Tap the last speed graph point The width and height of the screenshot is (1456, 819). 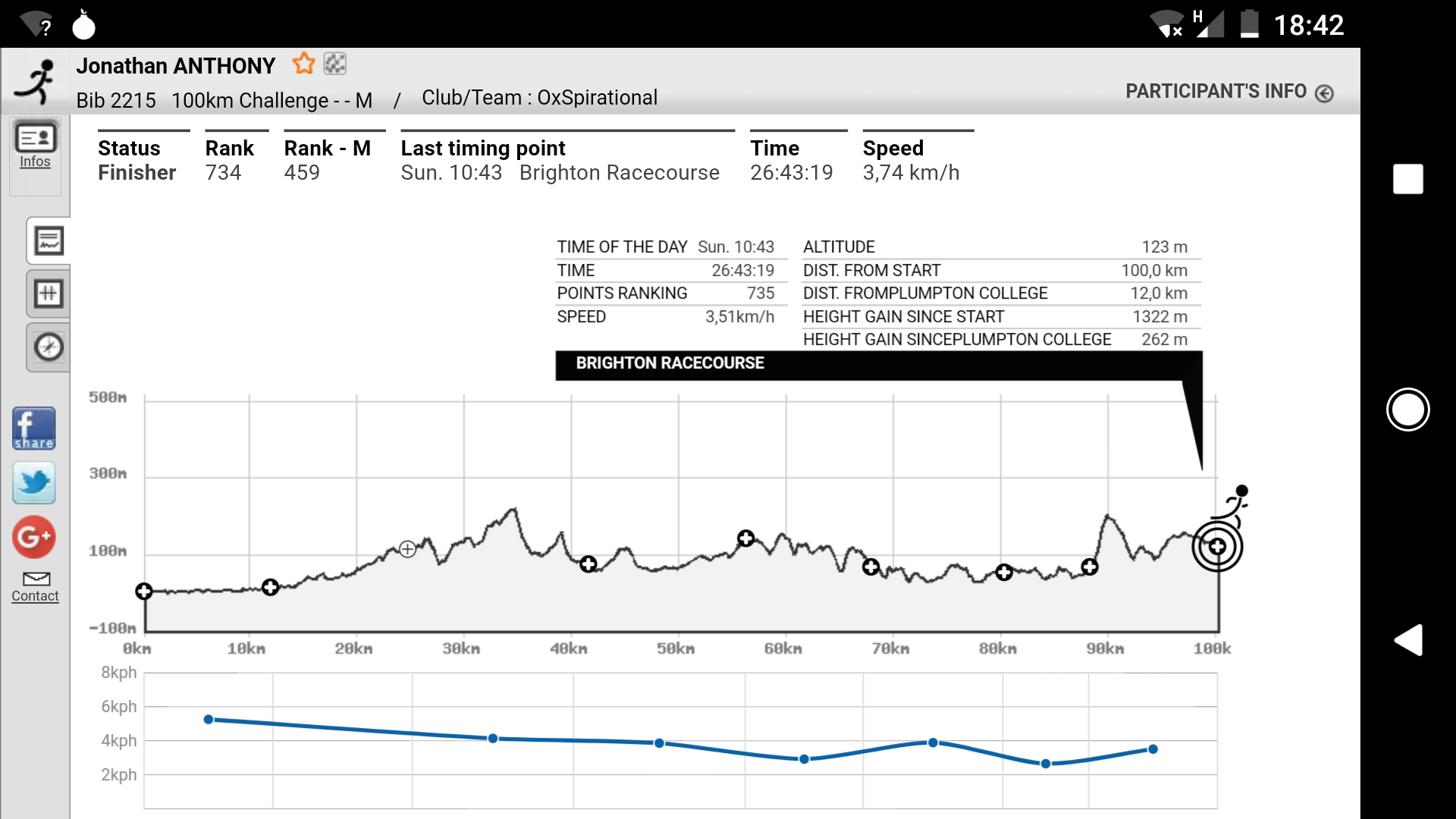point(1153,749)
